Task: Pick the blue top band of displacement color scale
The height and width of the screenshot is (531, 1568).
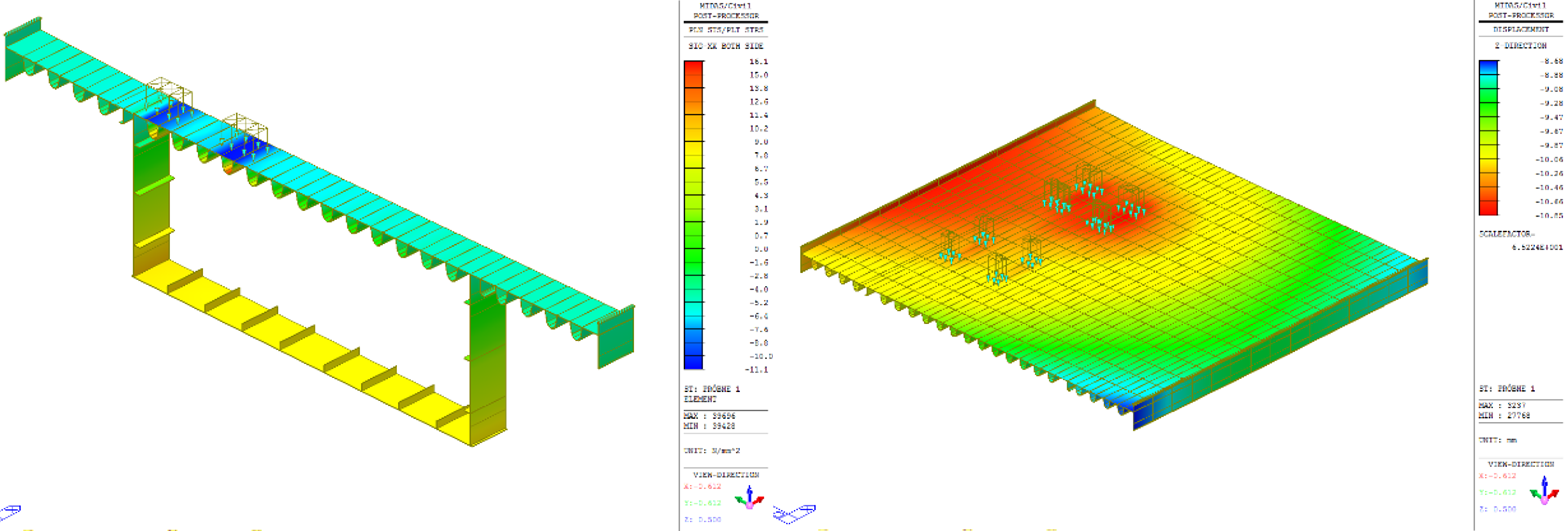Action: click(1489, 67)
